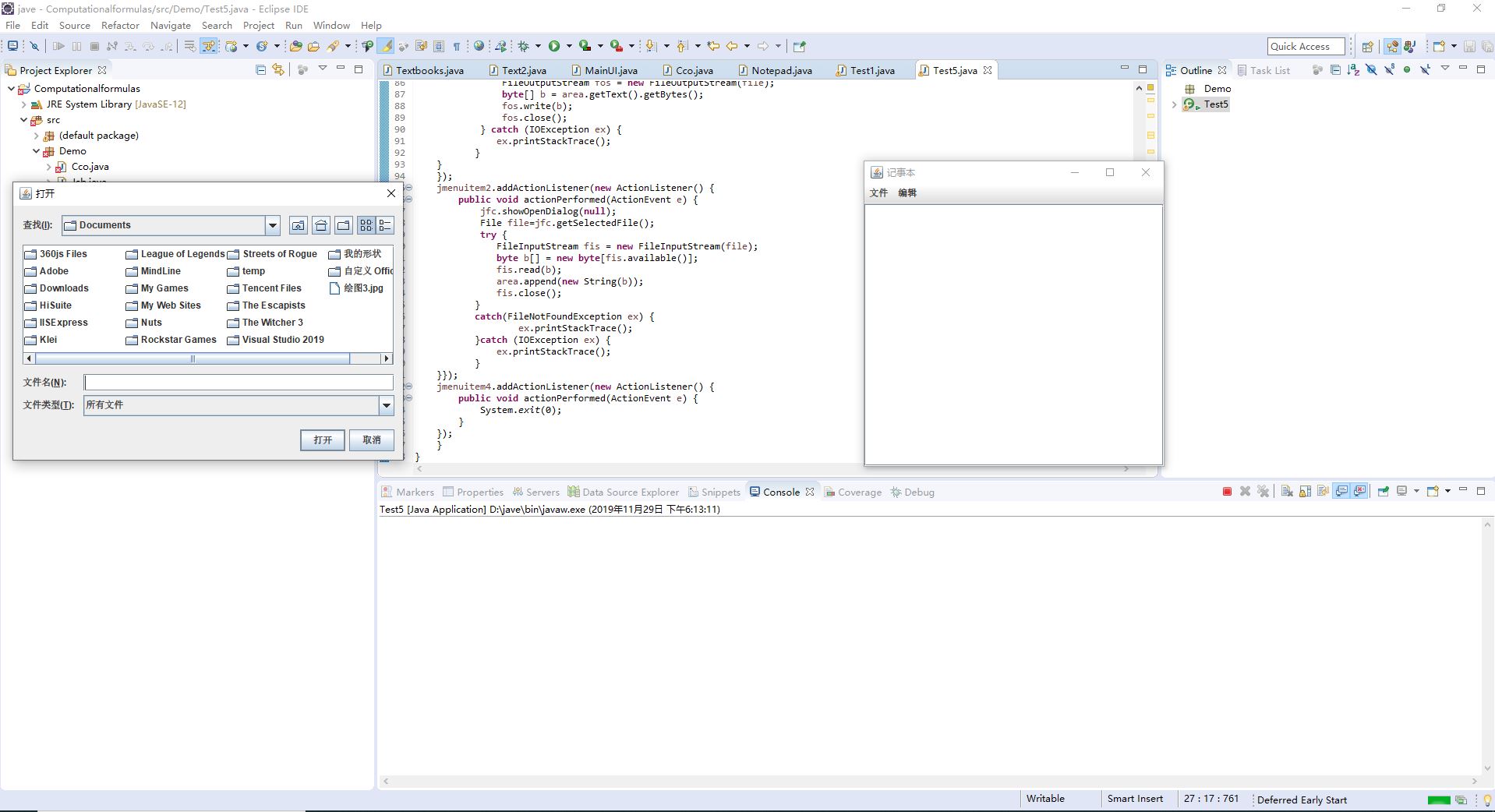This screenshot has height=812, width=1495.
Task: Click the Debug bug icon in toolbar
Action: click(x=524, y=46)
